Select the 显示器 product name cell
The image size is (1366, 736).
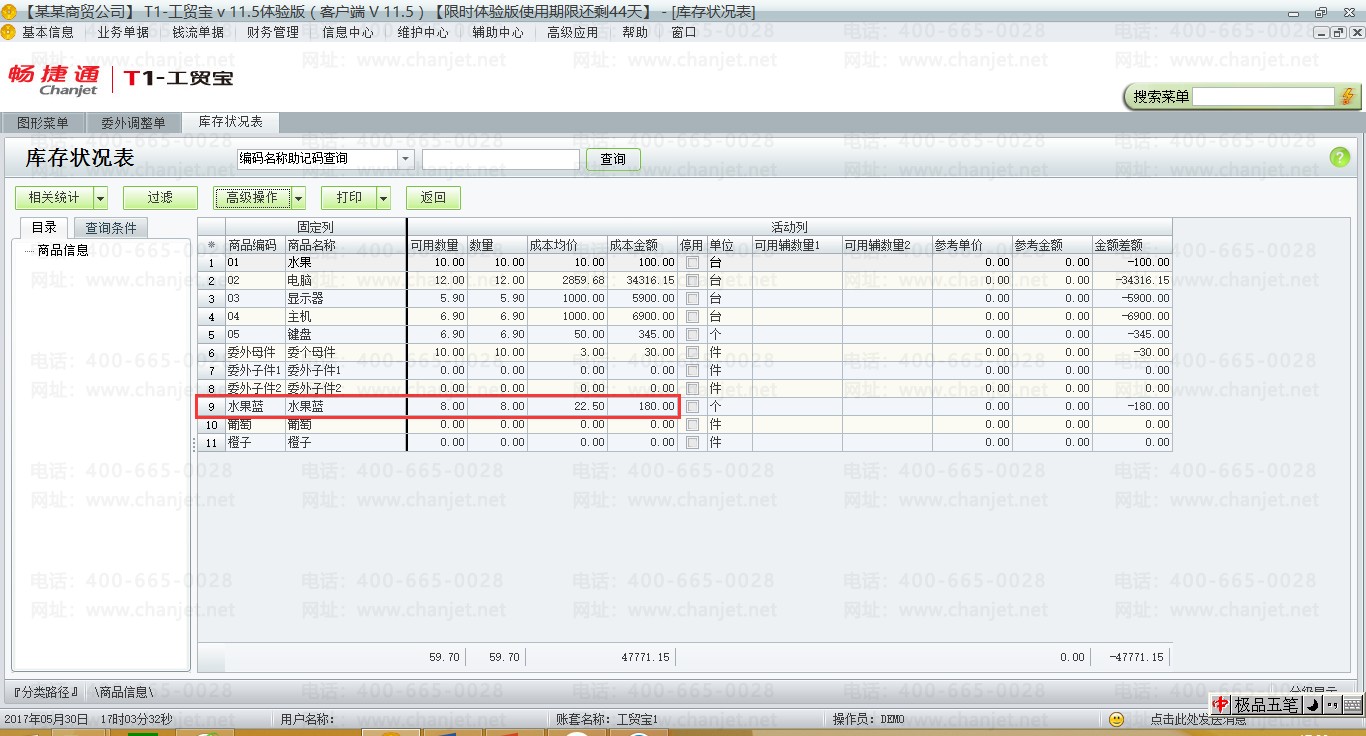pyautogui.click(x=346, y=298)
